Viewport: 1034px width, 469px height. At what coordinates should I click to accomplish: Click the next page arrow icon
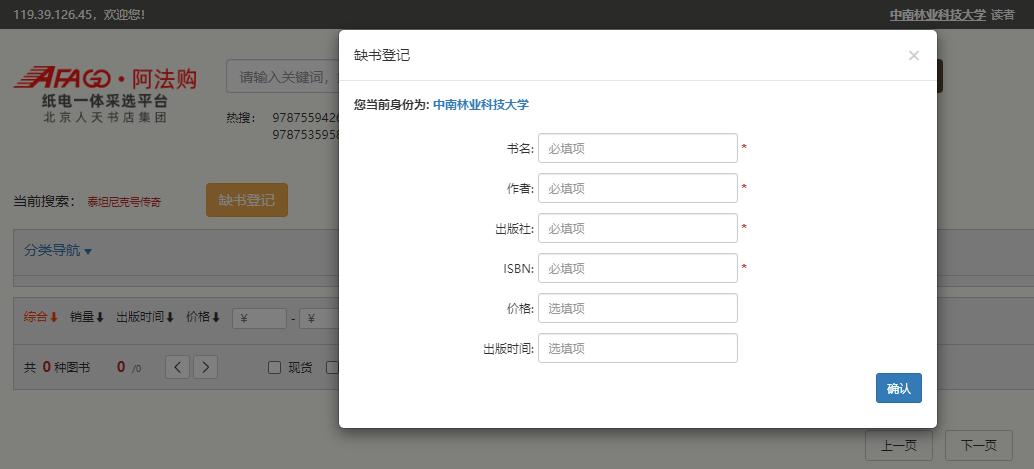pos(205,367)
